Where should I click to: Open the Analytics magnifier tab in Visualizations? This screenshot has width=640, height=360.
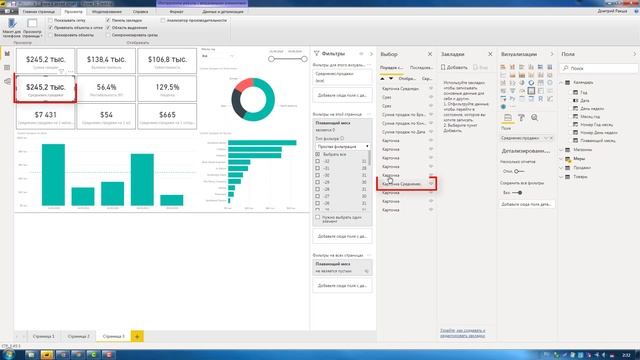[534, 118]
